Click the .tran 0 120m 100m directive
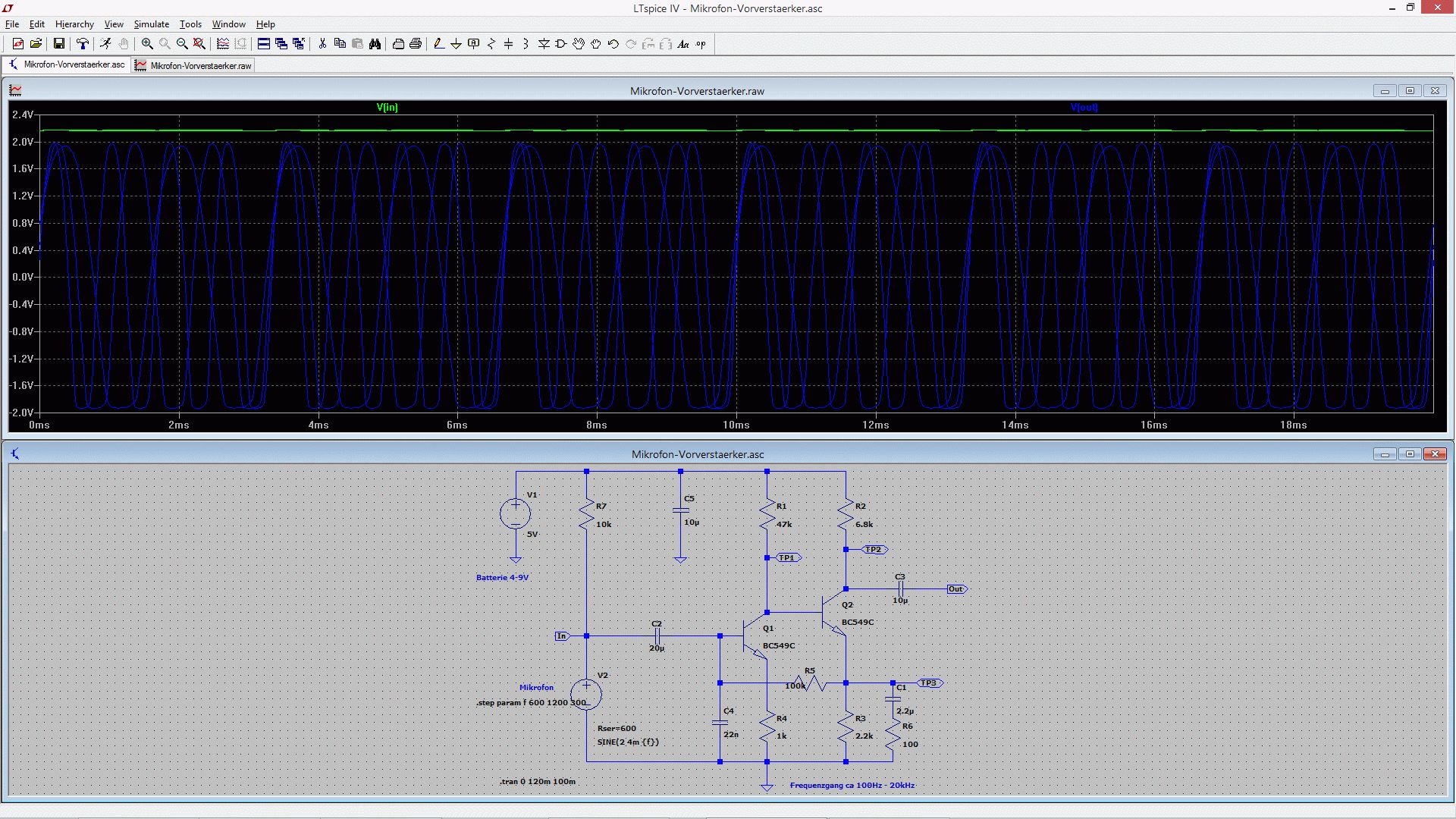The image size is (1456, 819). [x=537, y=781]
